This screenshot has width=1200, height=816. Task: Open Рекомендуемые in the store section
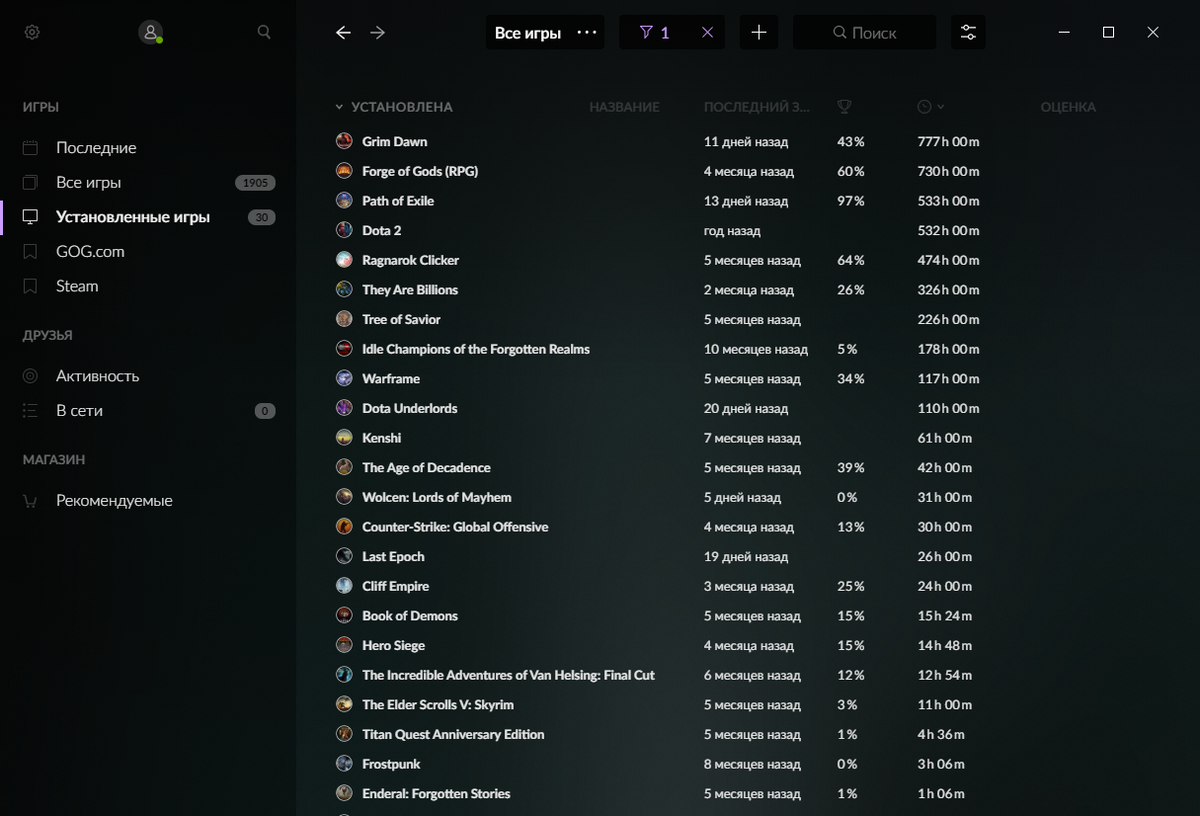pyautogui.click(x=114, y=501)
